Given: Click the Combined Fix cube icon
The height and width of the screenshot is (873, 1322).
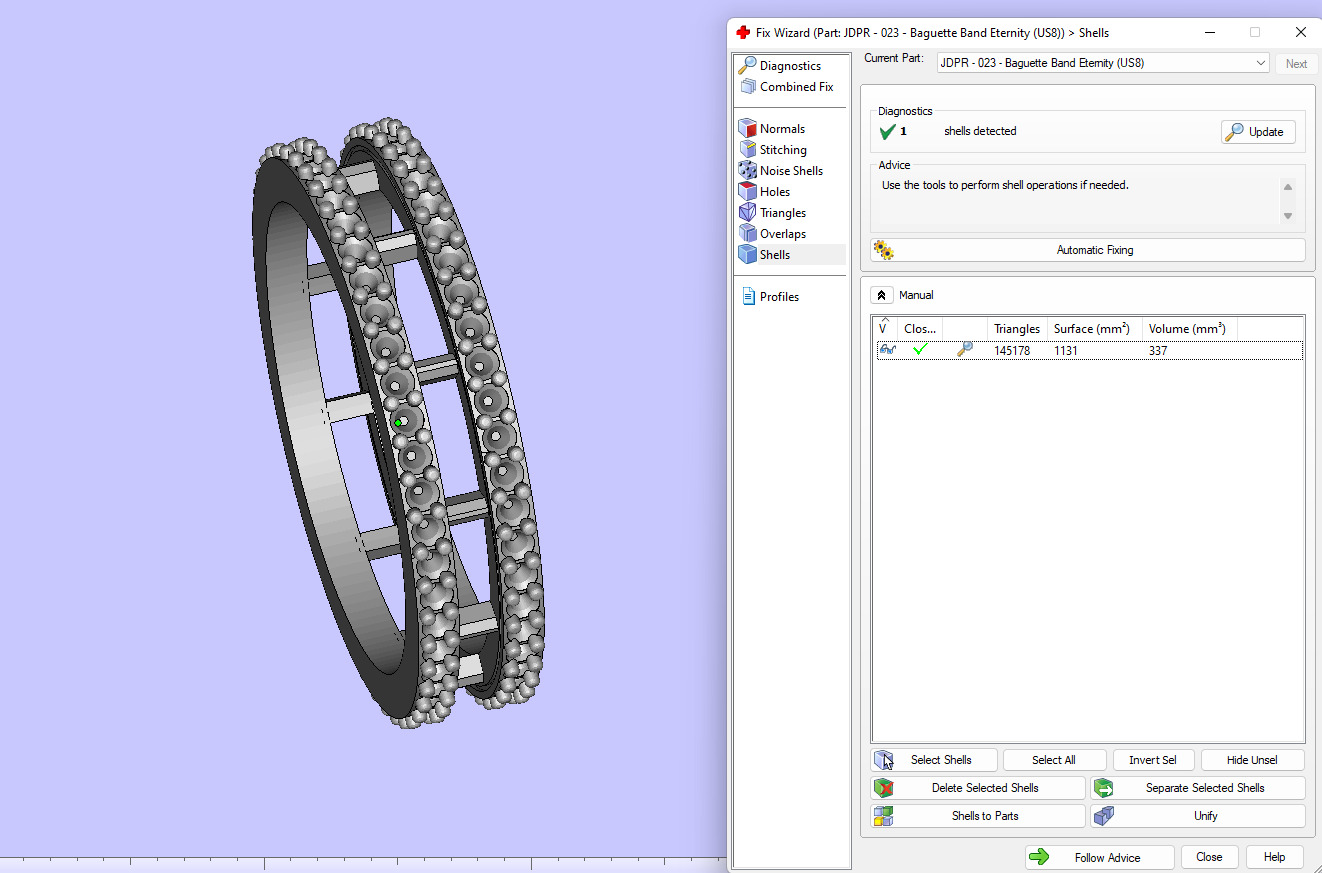Looking at the screenshot, I should [747, 87].
